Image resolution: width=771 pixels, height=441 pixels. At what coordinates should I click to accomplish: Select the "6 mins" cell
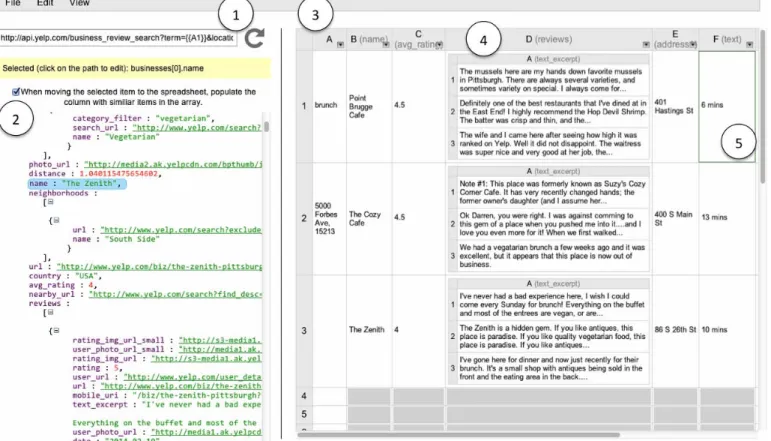coord(727,106)
